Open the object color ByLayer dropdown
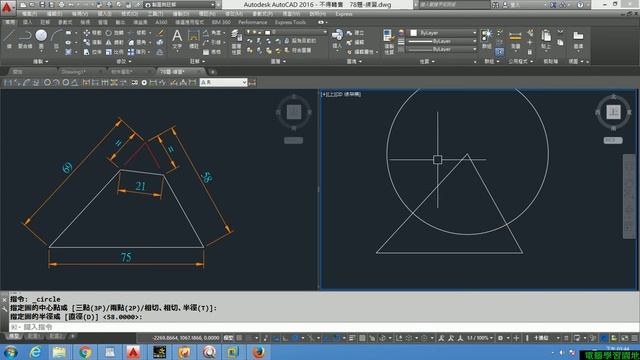Image resolution: width=640 pixels, height=360 pixels. pos(442,33)
